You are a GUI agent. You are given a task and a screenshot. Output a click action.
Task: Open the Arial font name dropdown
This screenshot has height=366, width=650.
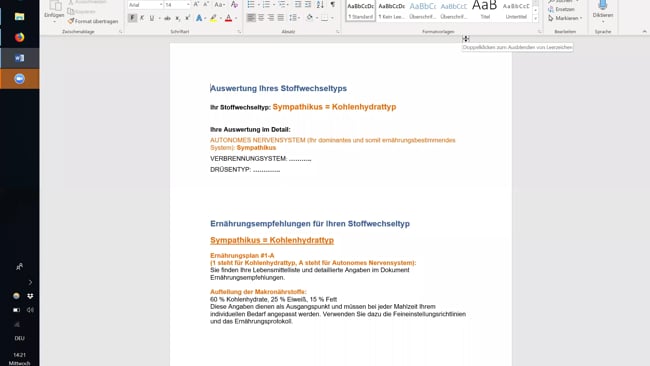[161, 5]
